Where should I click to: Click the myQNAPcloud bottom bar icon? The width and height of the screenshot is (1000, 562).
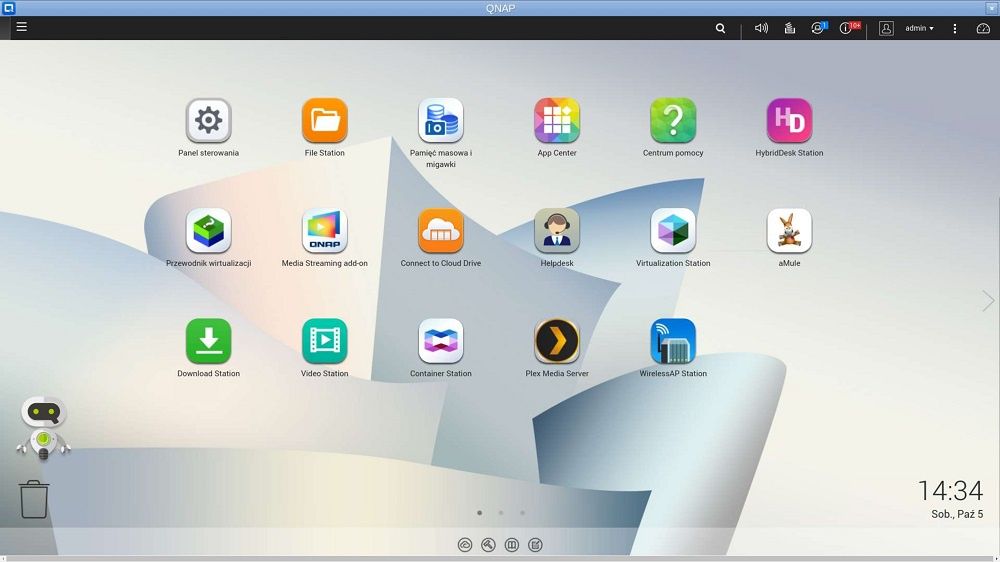465,545
